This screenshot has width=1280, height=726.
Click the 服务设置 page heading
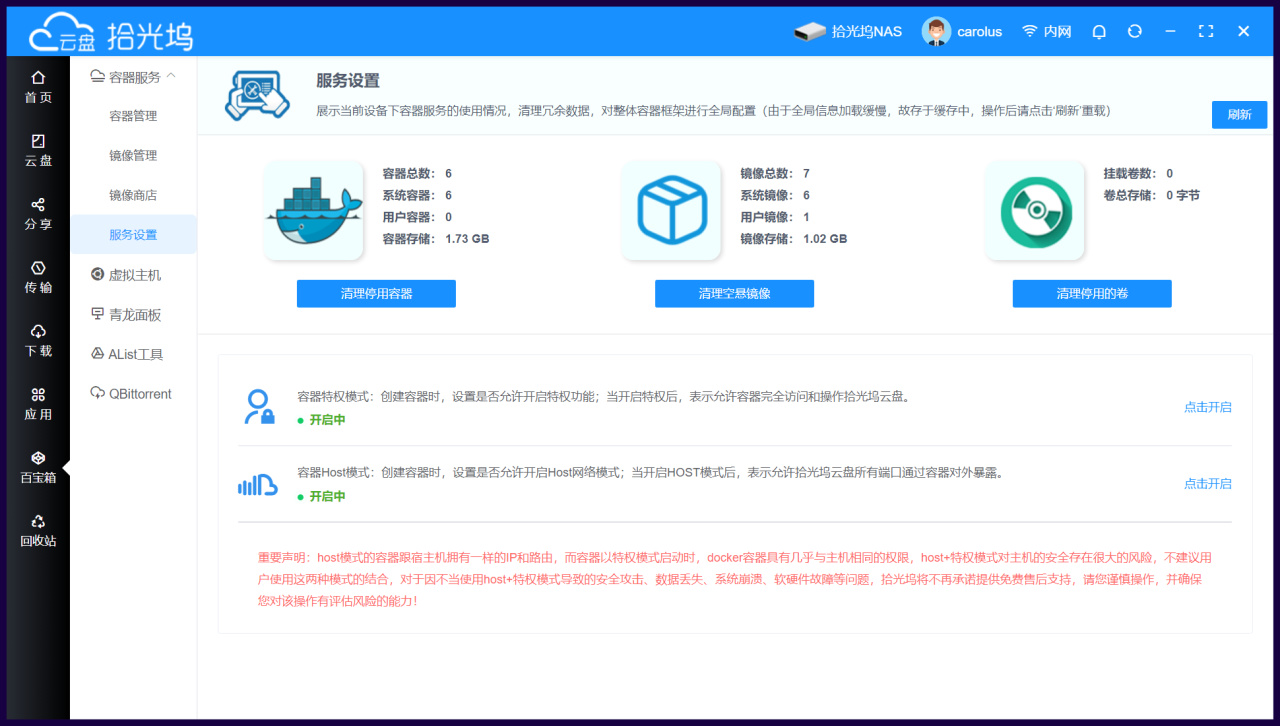tap(348, 81)
